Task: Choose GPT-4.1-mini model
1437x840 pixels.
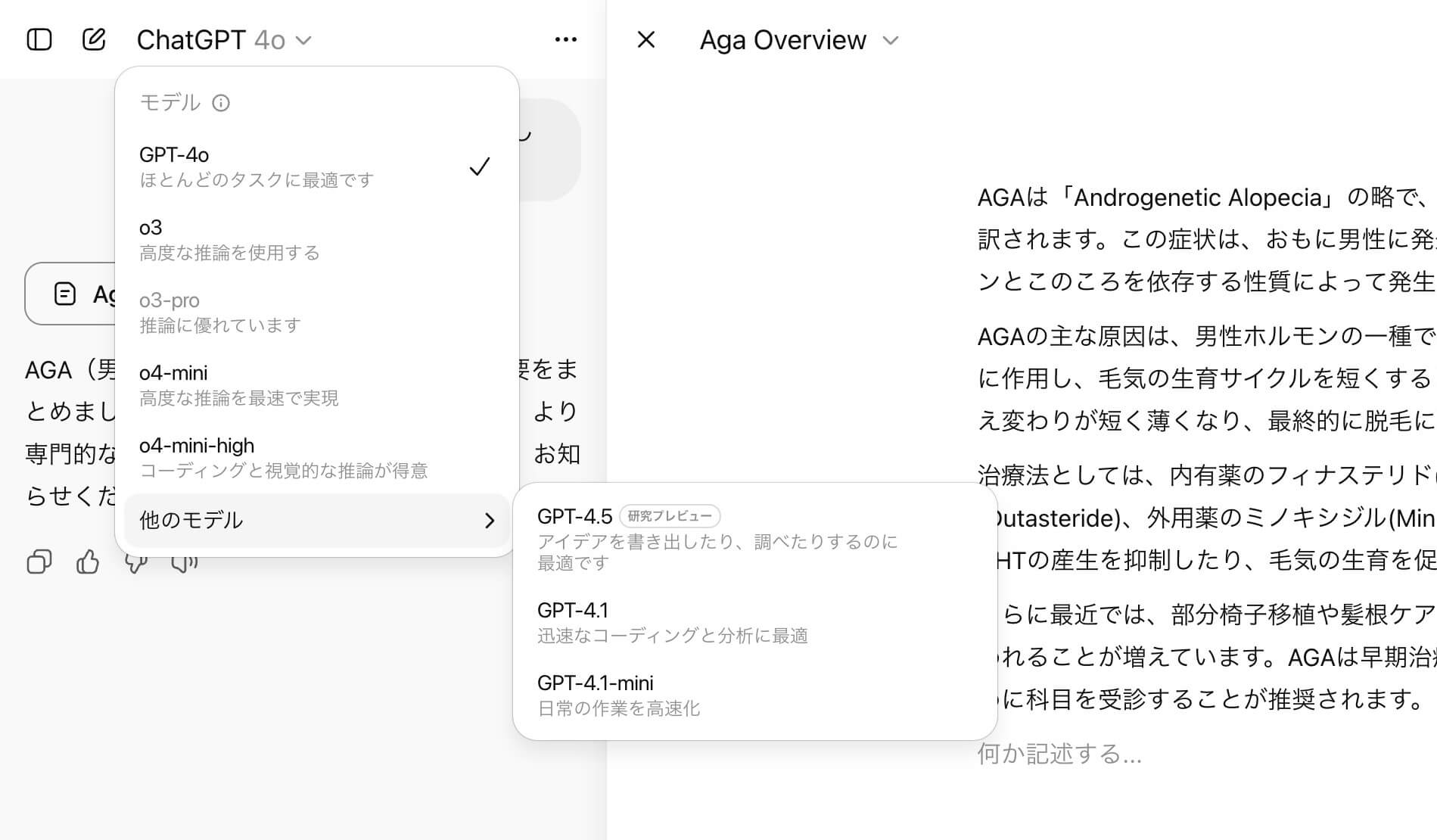Action: [x=754, y=695]
